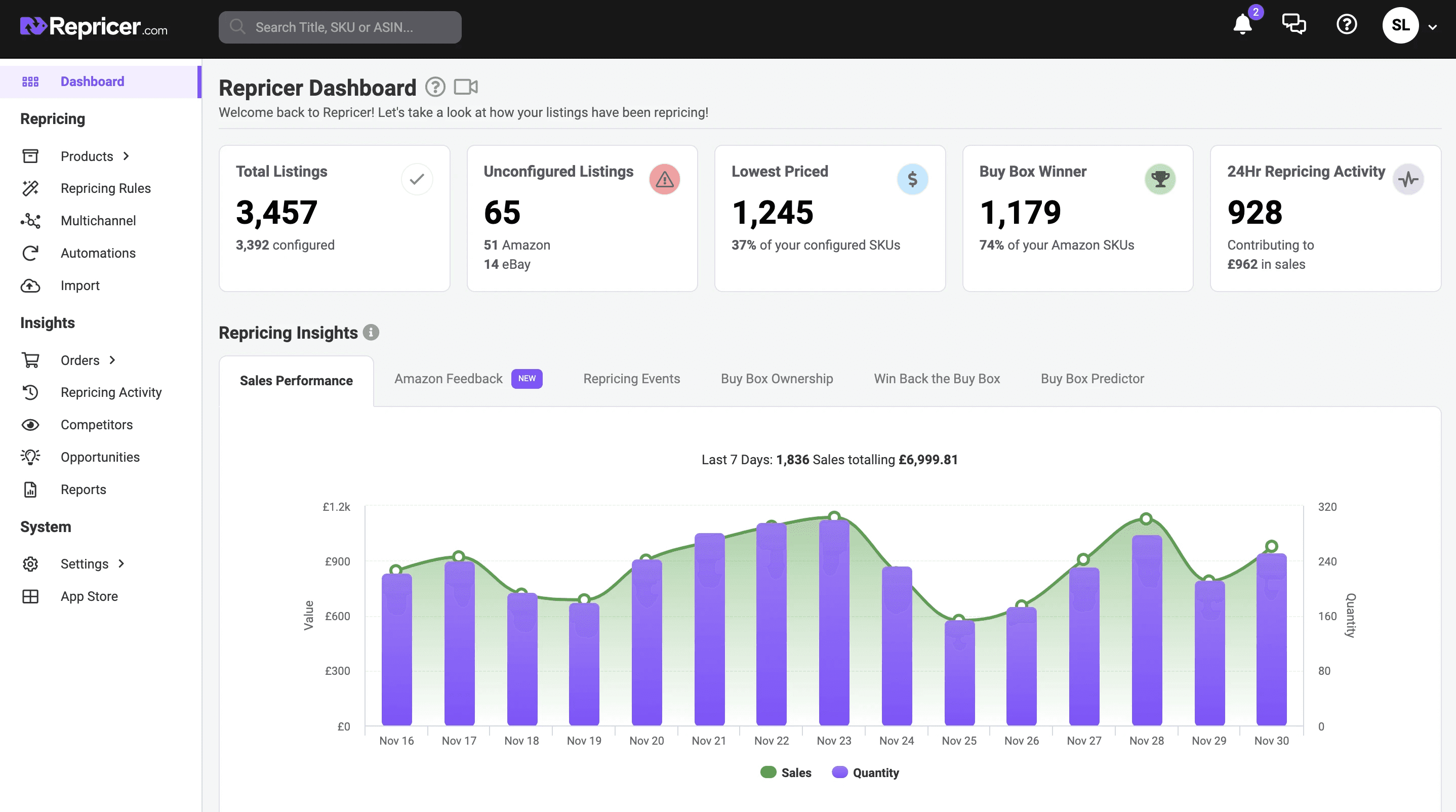
Task: Play the dashboard video tutorial icon
Action: pyautogui.click(x=466, y=87)
